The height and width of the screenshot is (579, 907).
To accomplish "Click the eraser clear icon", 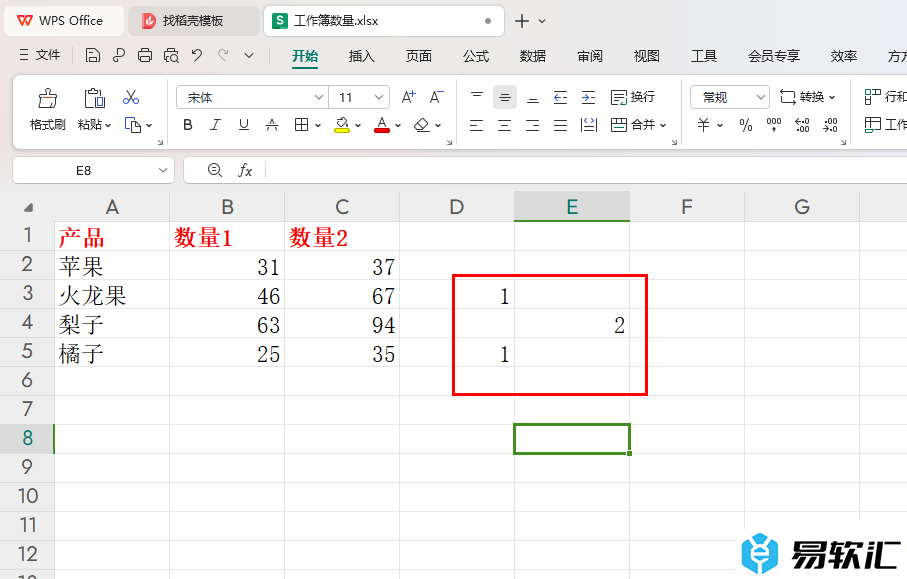I will pos(422,125).
